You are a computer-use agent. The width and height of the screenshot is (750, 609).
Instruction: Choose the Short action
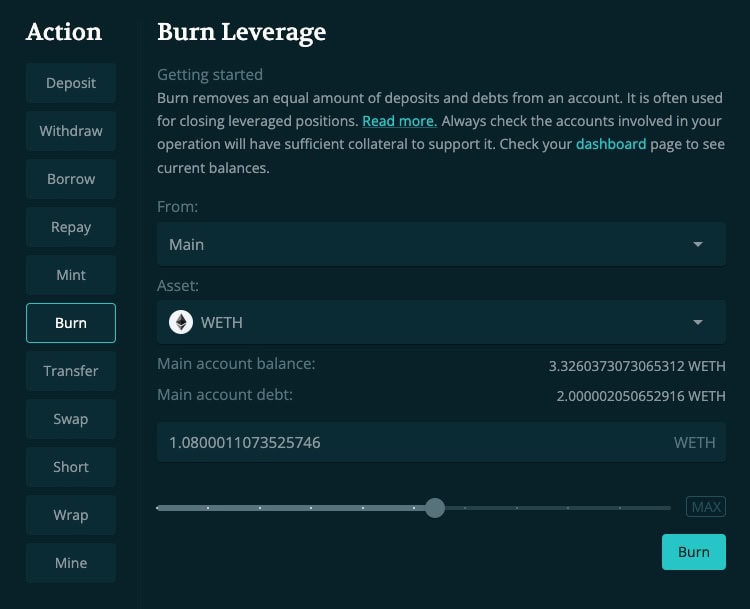coord(71,467)
